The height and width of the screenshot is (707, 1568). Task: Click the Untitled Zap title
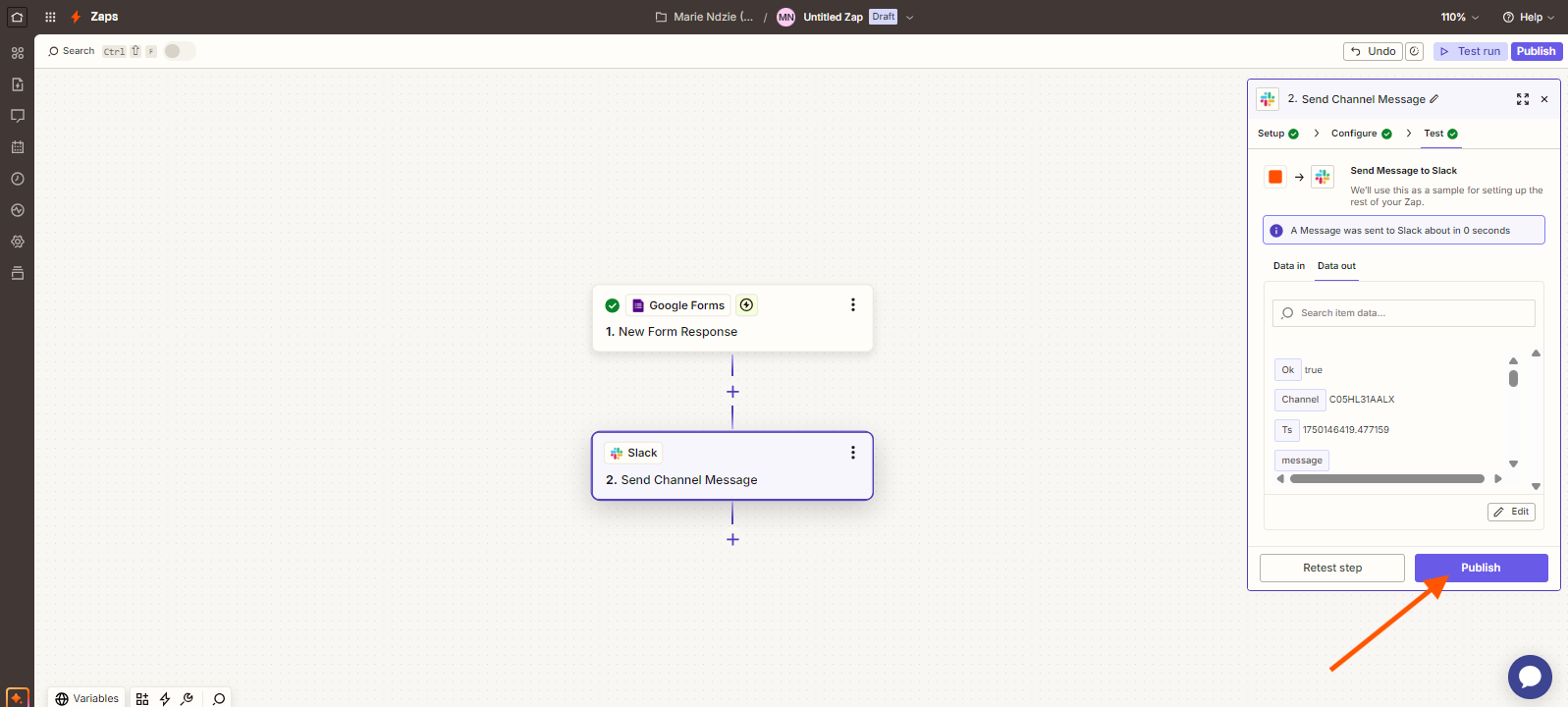833,17
